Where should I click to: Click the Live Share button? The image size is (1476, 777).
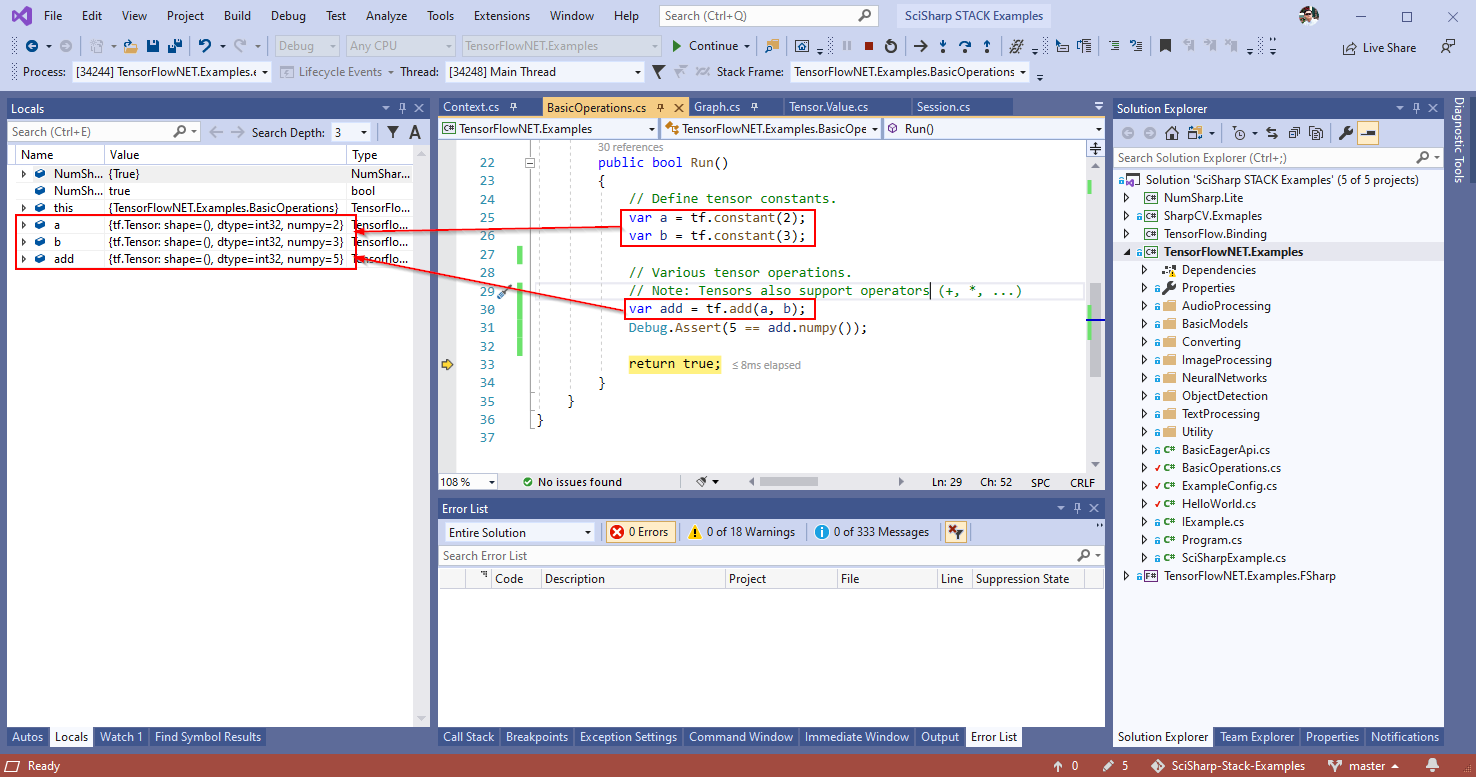coord(1379,47)
